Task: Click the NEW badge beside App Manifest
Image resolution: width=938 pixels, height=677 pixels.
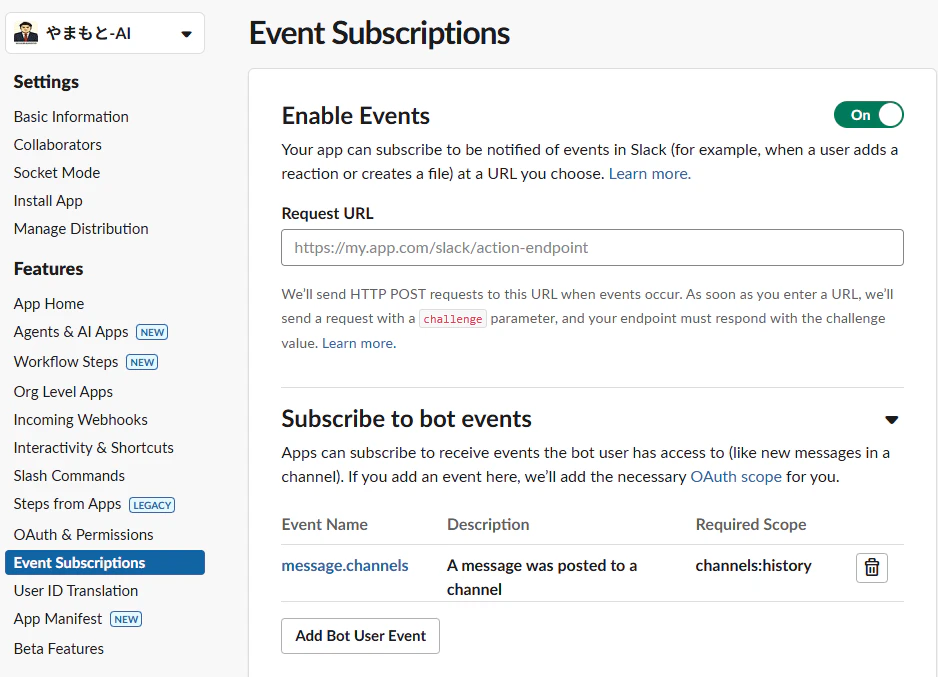Action: [126, 619]
